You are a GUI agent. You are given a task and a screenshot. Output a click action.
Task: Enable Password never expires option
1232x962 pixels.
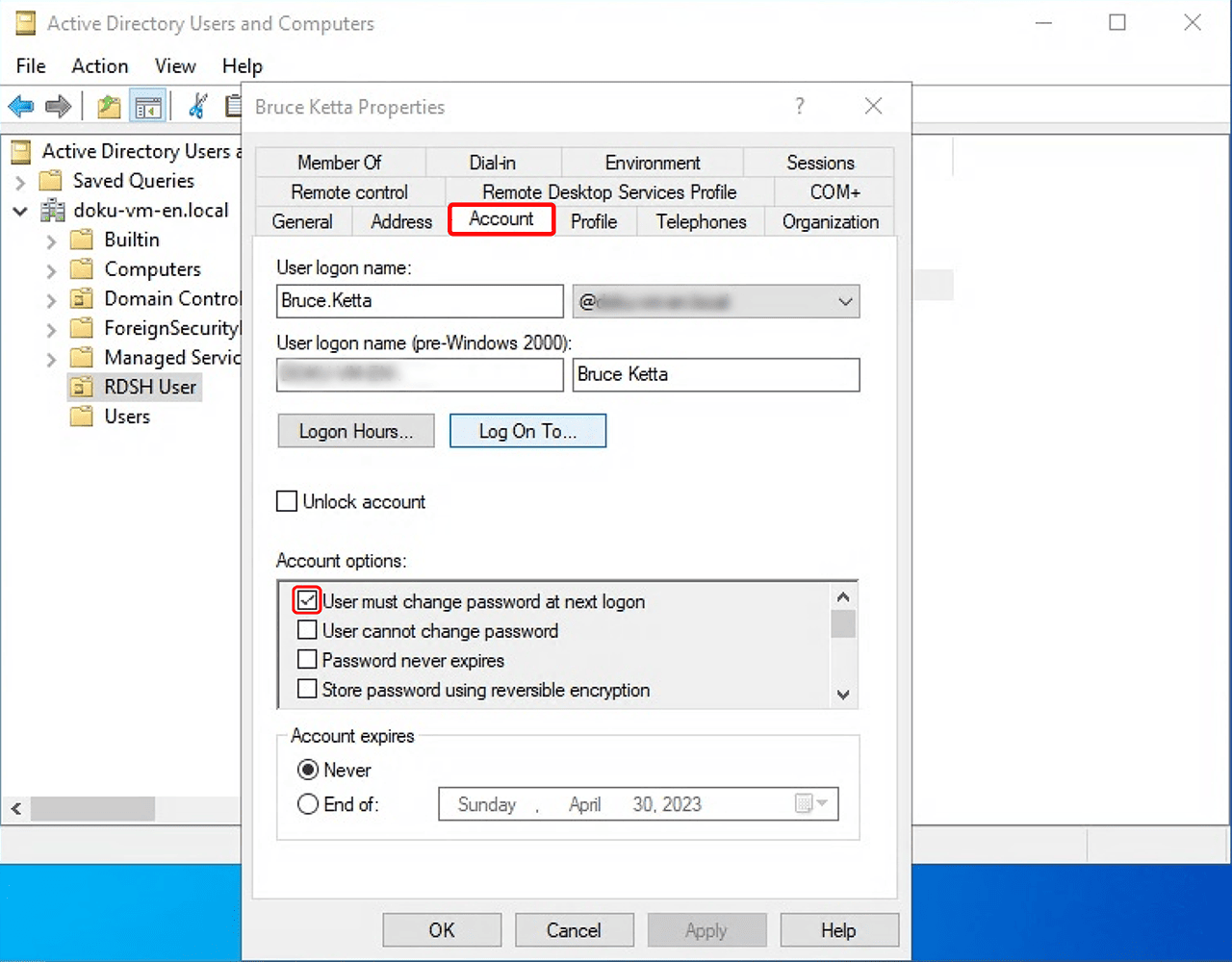[307, 660]
